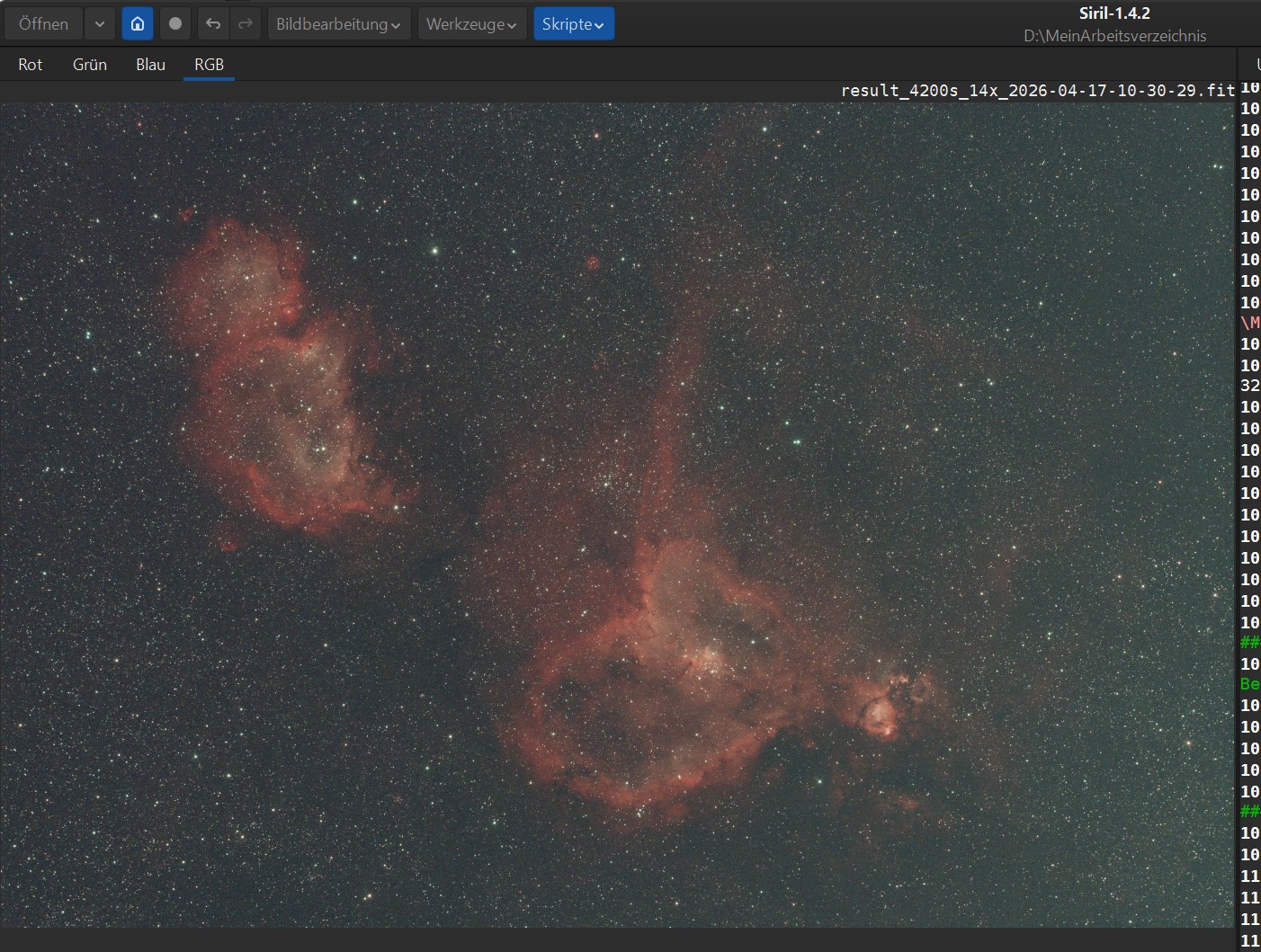Select the RGB composite tab
This screenshot has width=1261, height=952.
click(x=209, y=65)
